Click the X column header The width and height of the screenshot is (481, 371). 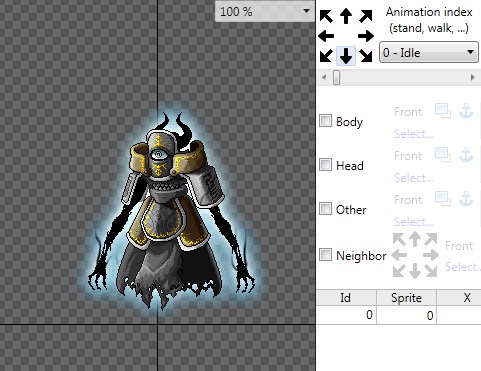point(459,297)
